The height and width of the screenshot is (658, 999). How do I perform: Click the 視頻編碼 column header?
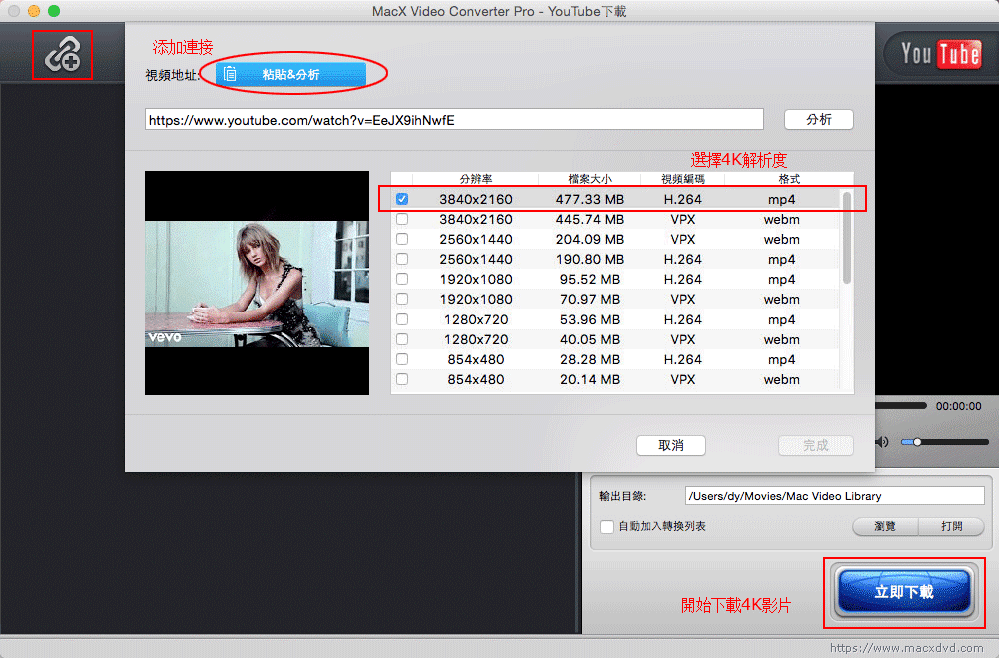tap(682, 179)
